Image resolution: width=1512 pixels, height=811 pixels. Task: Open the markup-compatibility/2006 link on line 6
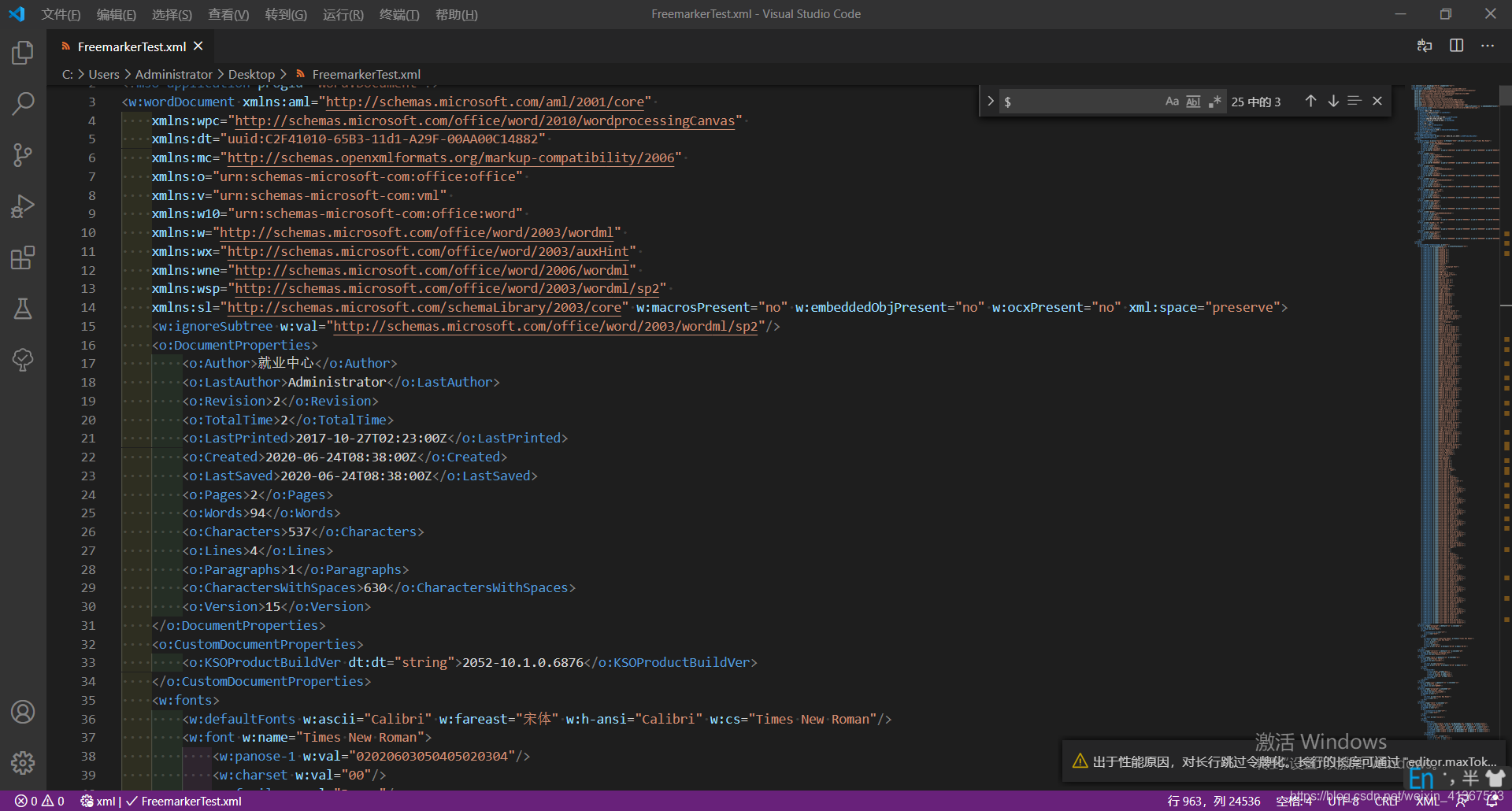point(450,157)
